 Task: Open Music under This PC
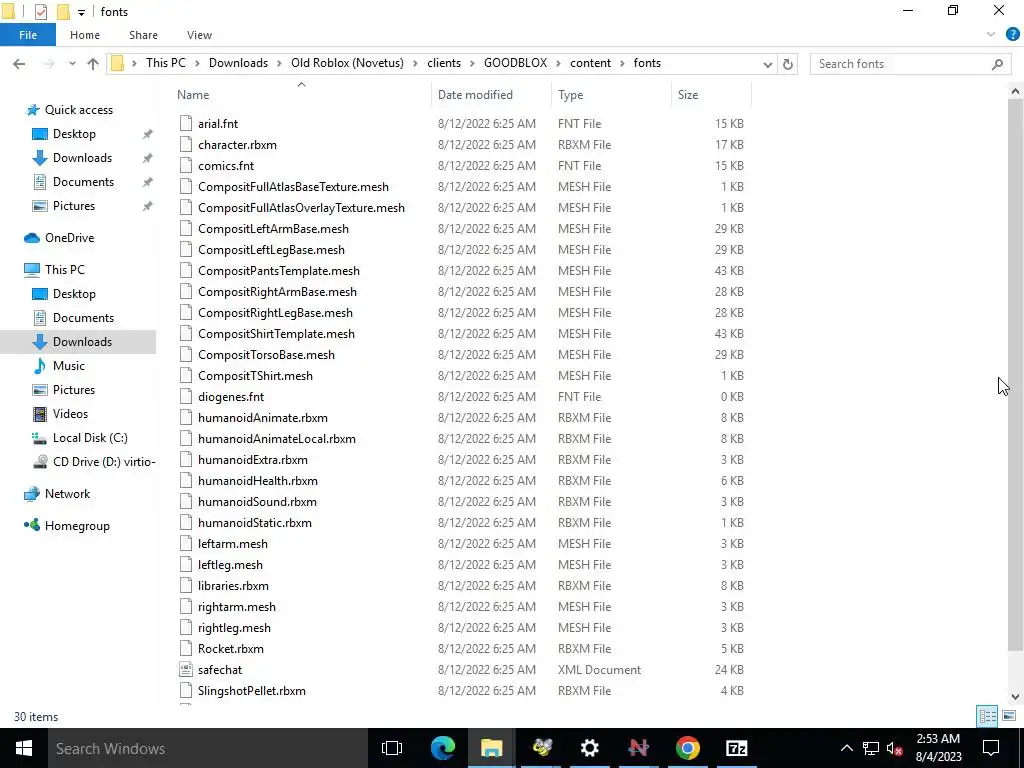tap(69, 366)
